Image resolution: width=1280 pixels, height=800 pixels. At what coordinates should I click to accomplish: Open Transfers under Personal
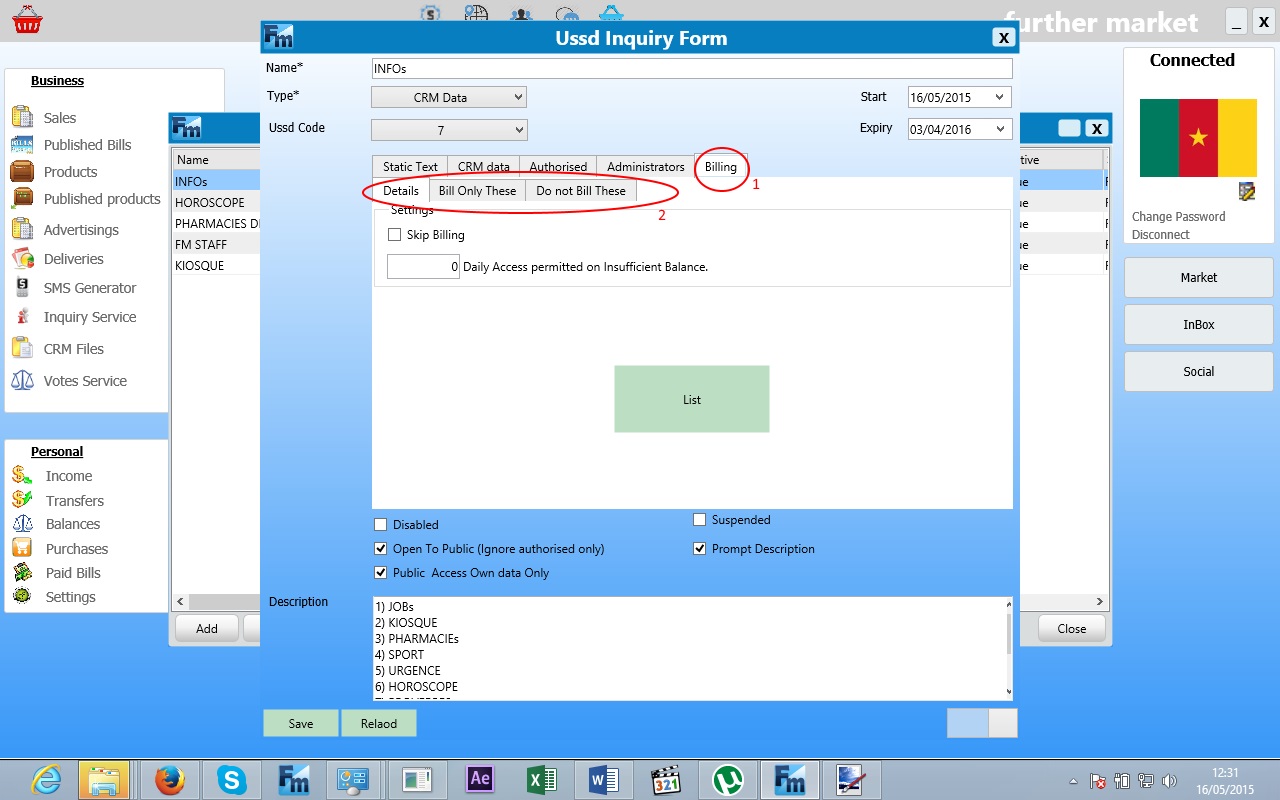click(x=74, y=501)
